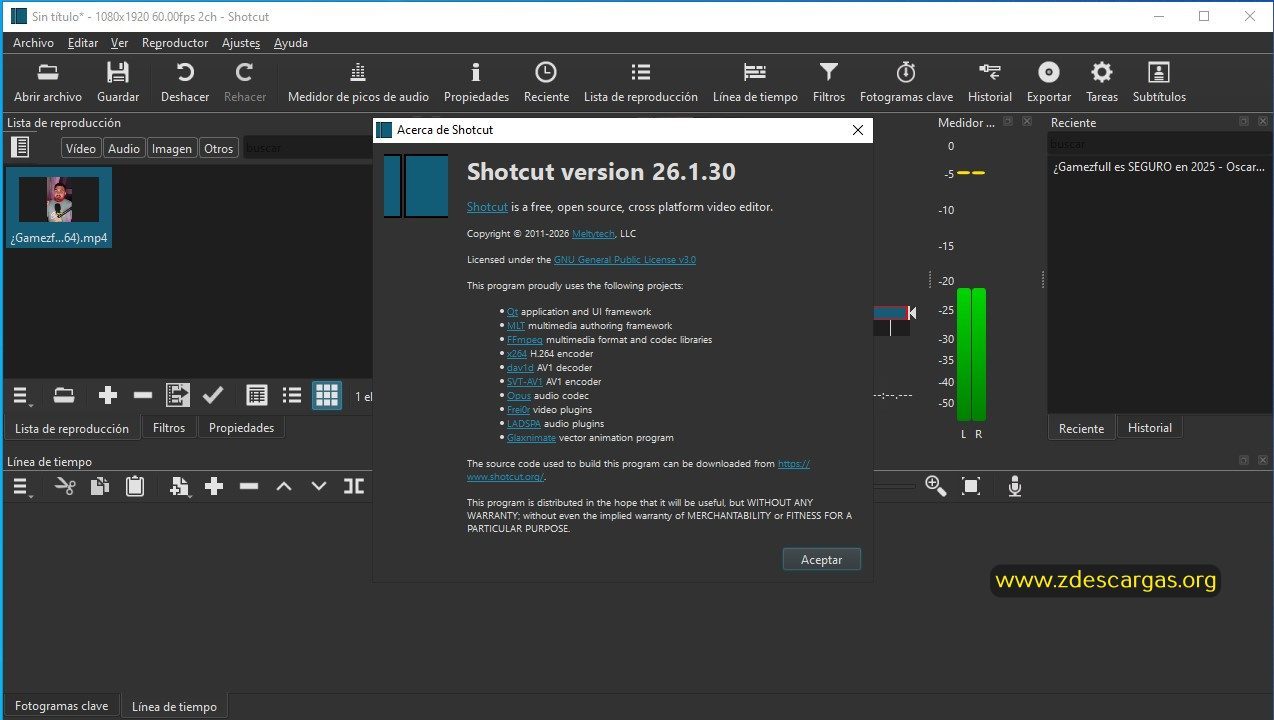Select the Historial tab in Reciente panel

pos(1150,427)
